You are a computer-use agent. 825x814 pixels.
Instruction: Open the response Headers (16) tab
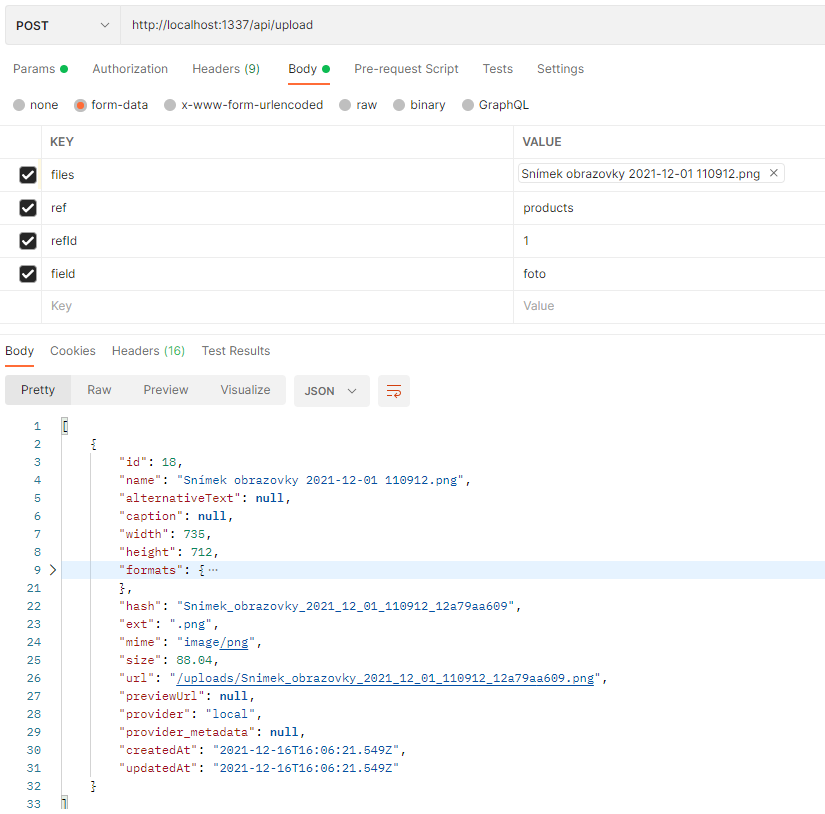click(148, 351)
